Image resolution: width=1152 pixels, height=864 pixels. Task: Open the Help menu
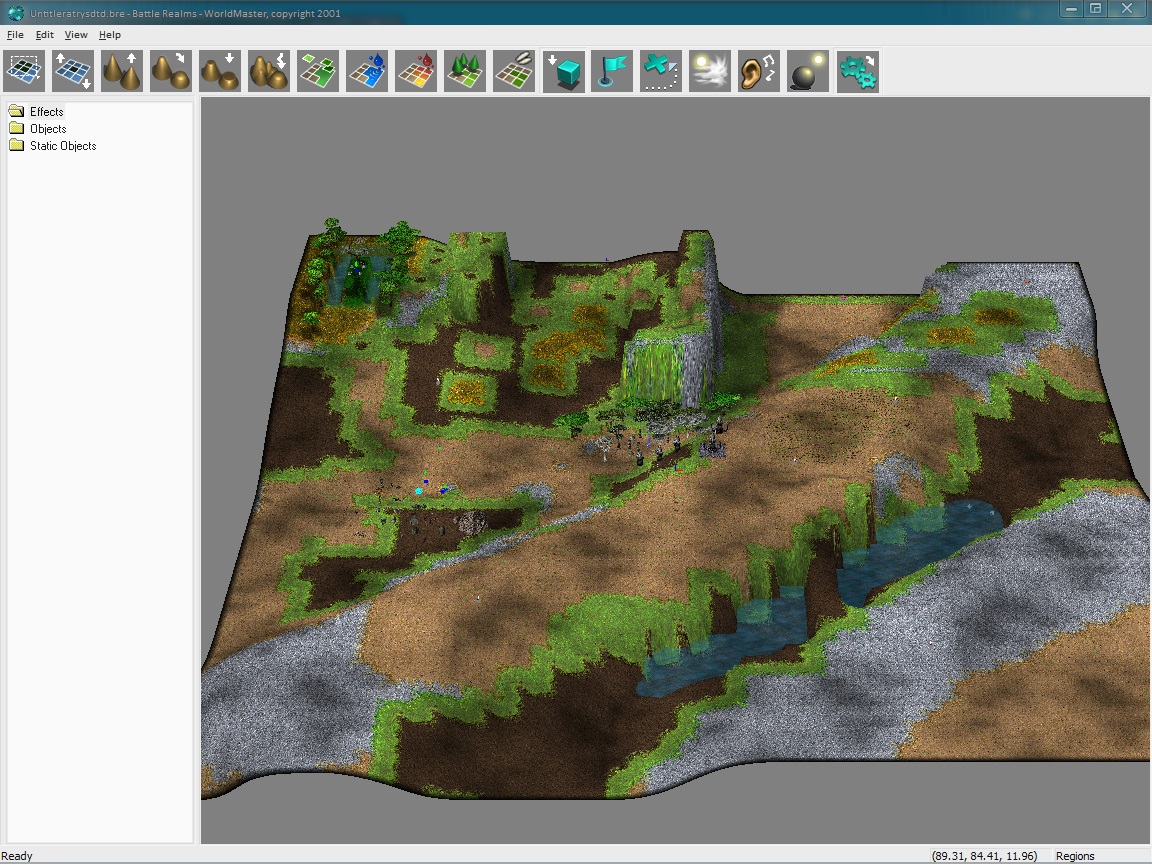click(109, 35)
